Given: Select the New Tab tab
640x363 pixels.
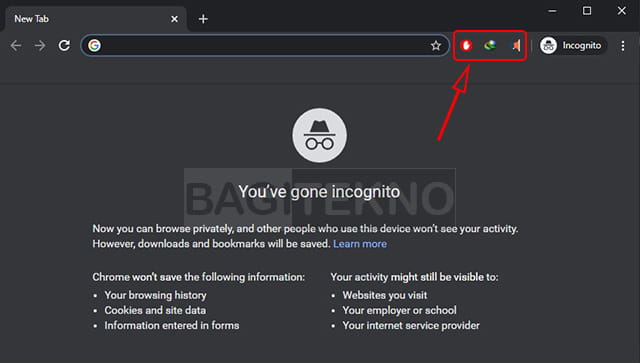Looking at the screenshot, I should click(x=96, y=19).
